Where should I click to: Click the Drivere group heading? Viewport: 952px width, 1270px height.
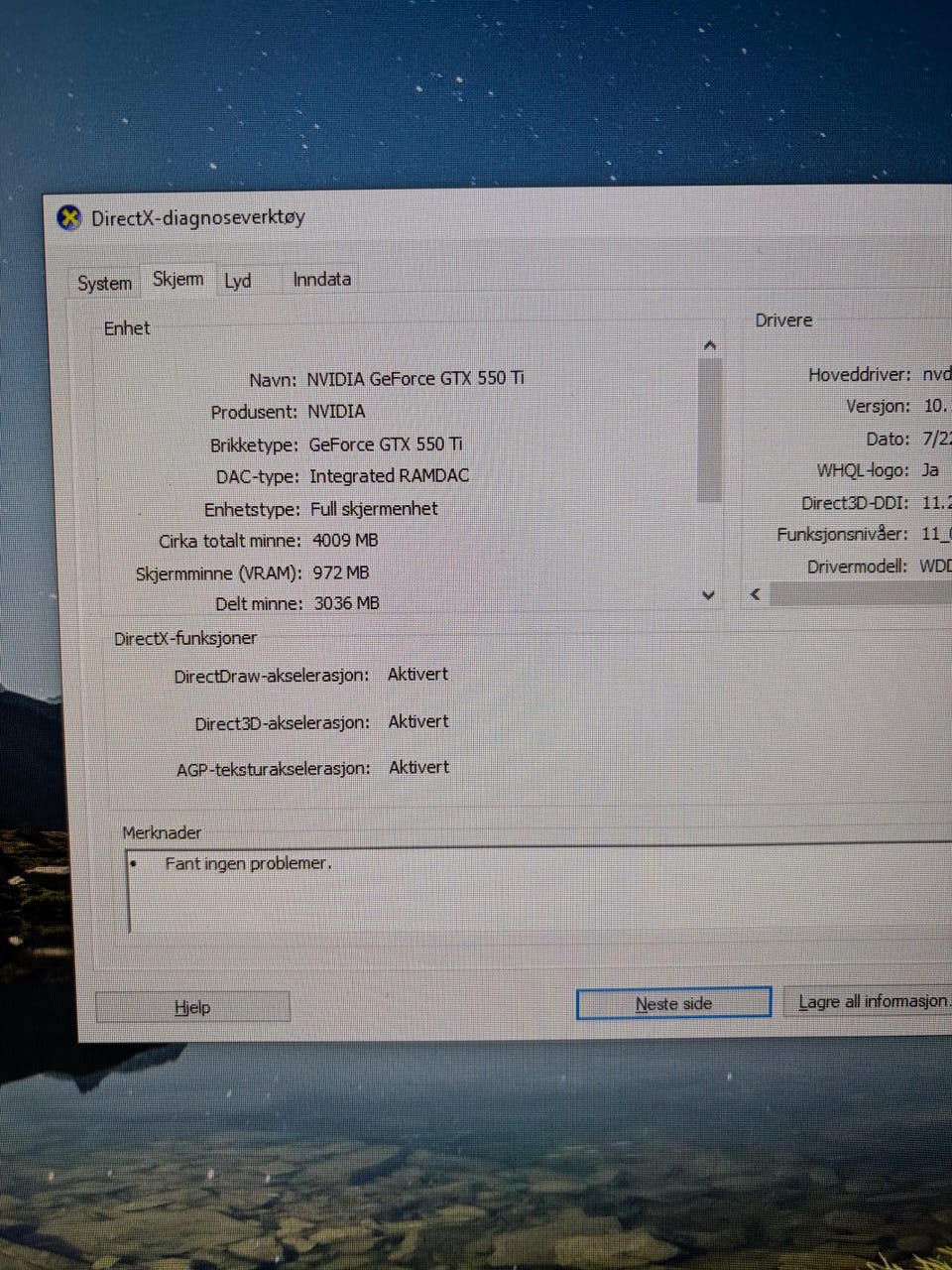(783, 320)
